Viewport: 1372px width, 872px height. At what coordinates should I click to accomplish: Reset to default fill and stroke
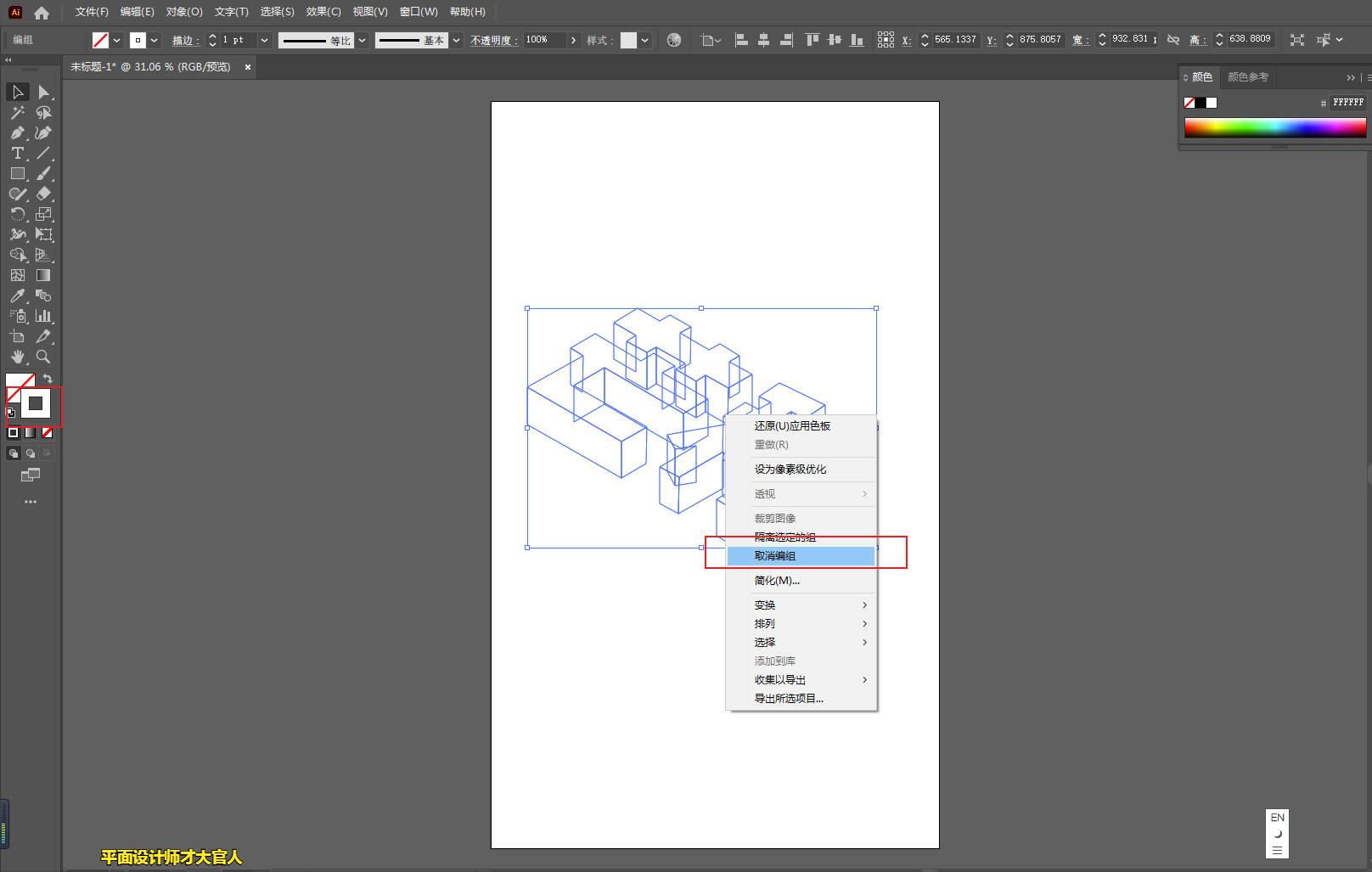pos(11,413)
